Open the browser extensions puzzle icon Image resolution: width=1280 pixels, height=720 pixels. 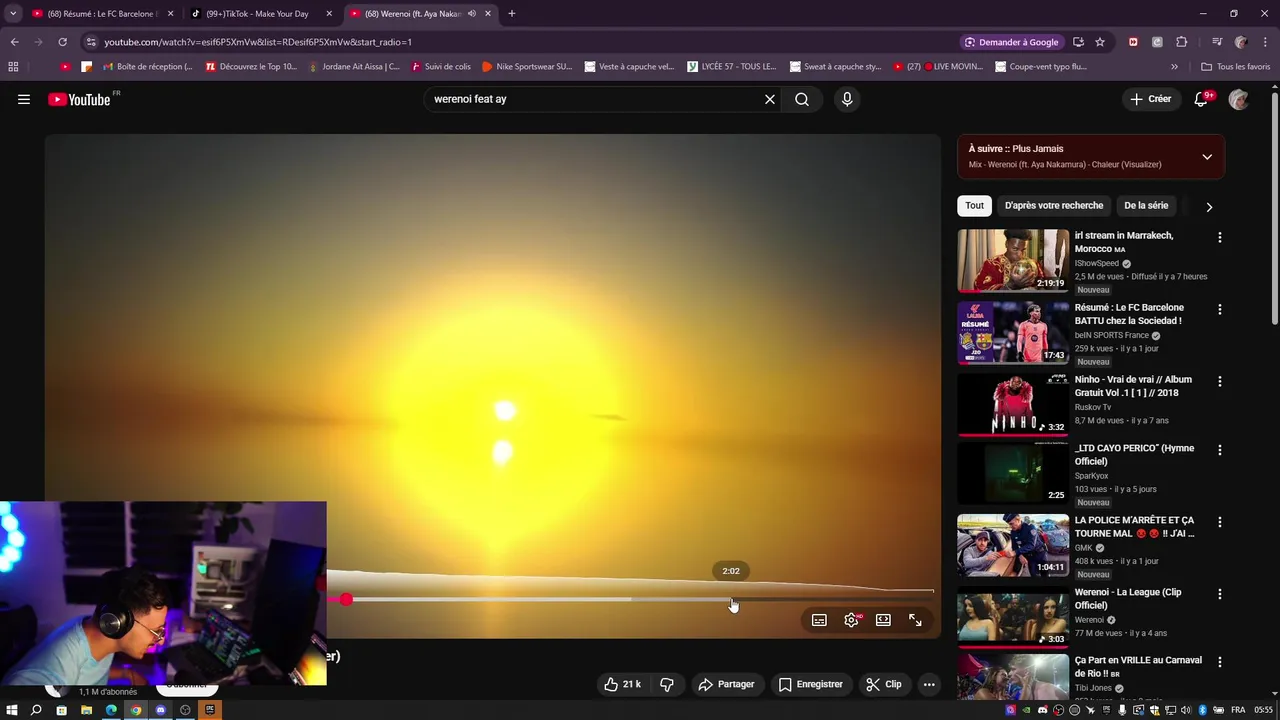[1181, 42]
